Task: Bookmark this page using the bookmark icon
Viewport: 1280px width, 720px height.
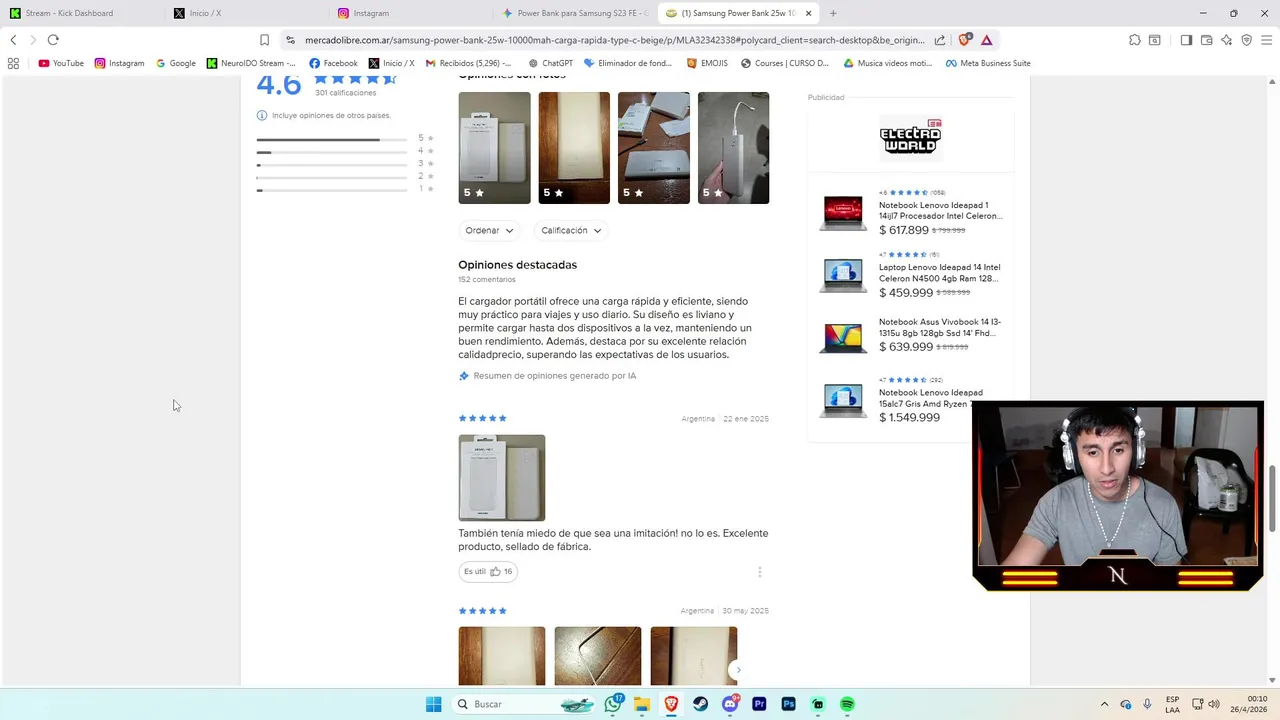Action: [264, 40]
